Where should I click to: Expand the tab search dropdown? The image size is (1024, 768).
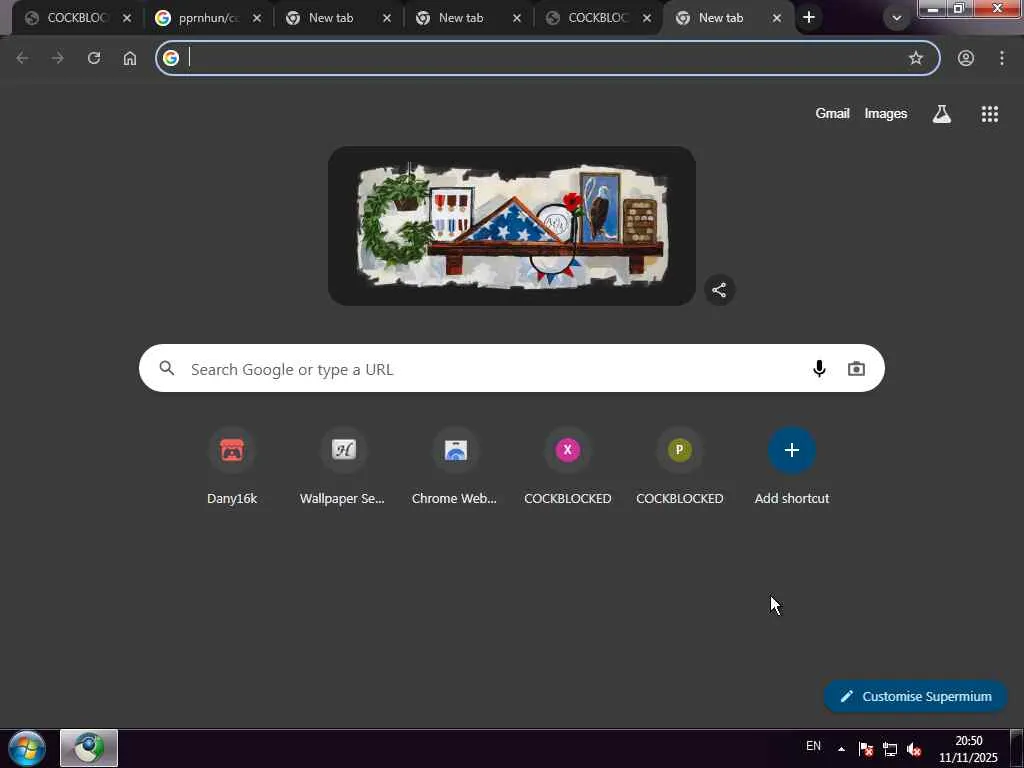pyautogui.click(x=897, y=18)
